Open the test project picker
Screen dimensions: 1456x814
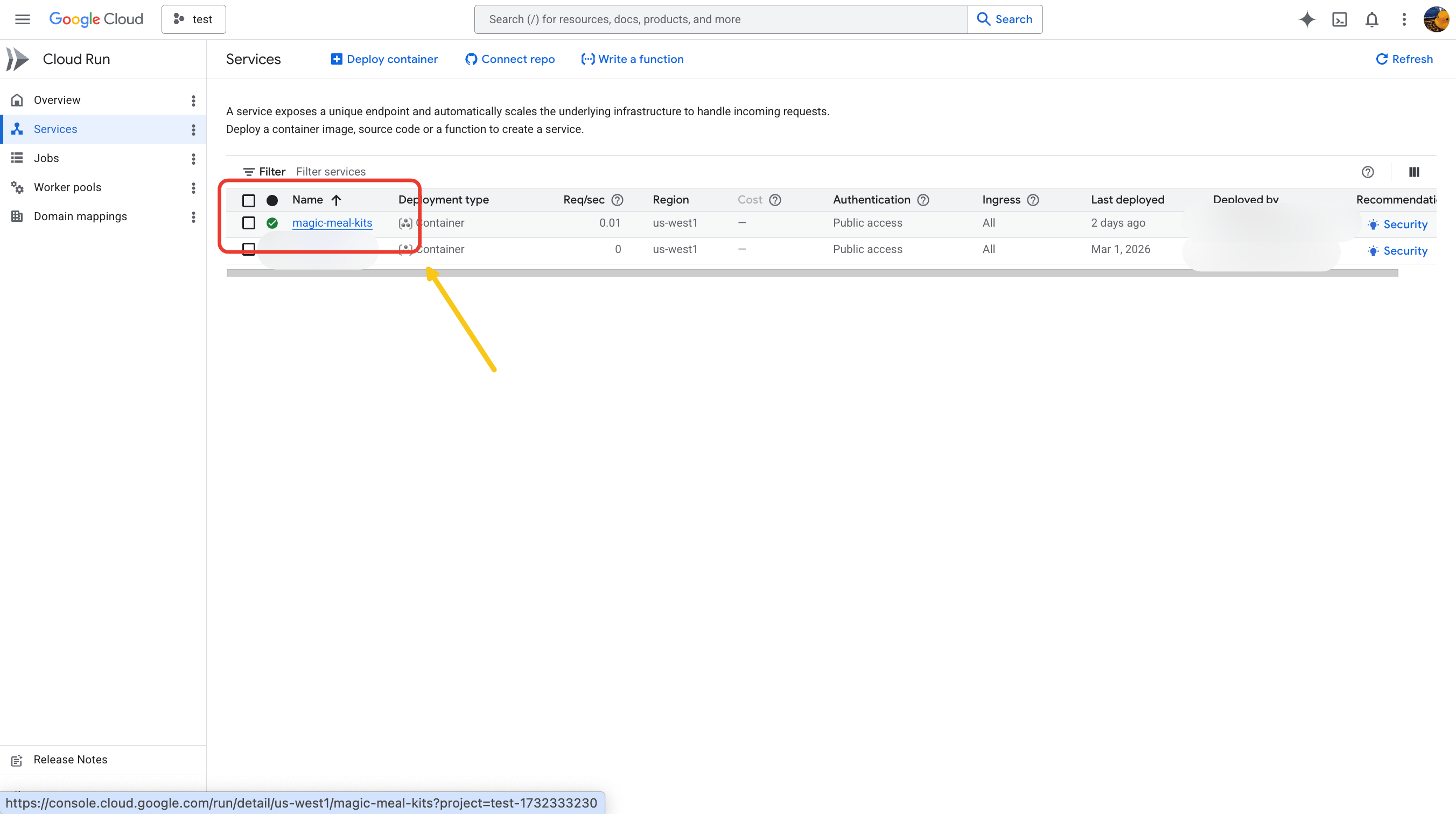193,19
